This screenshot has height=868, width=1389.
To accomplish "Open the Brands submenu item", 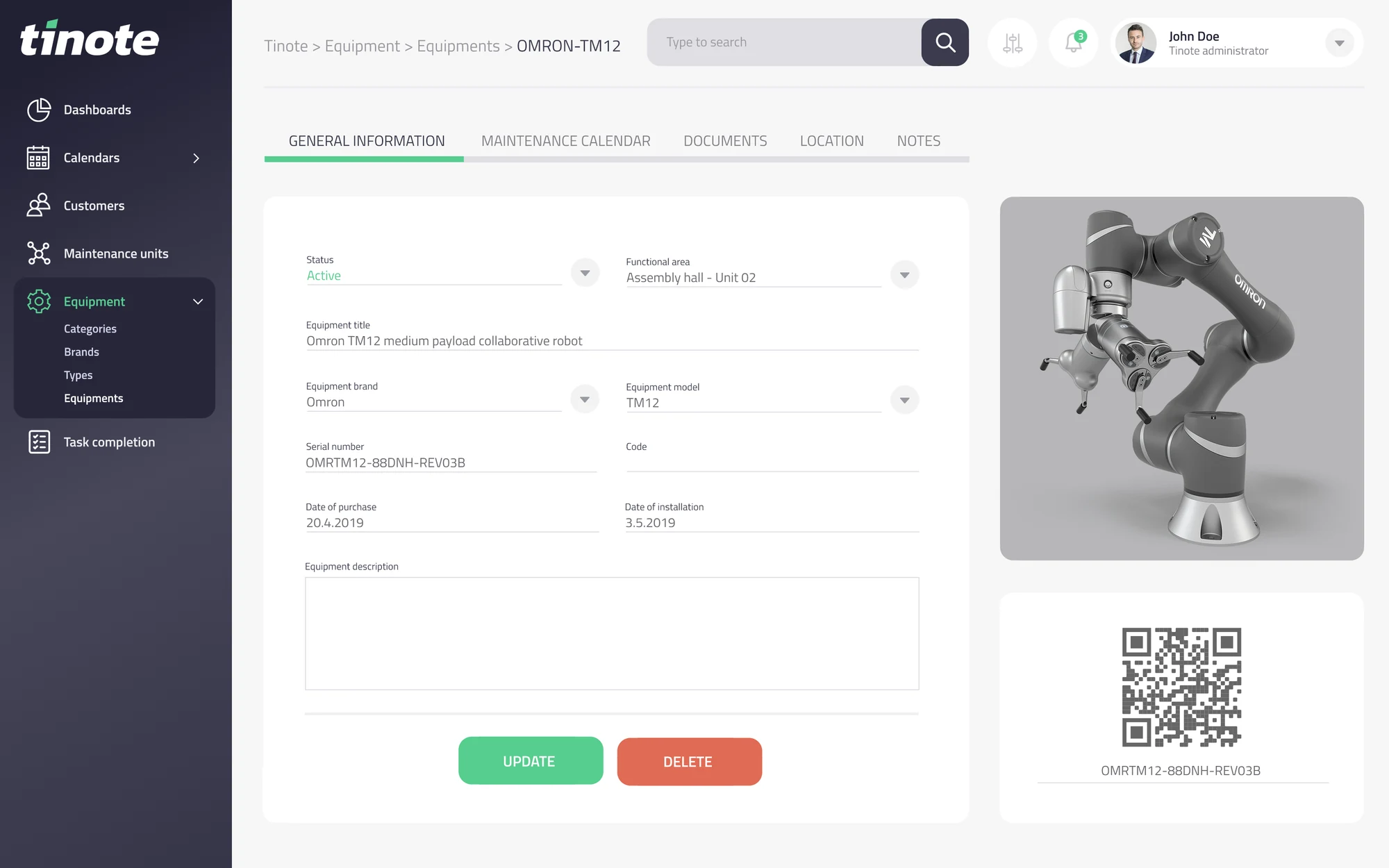I will tap(81, 352).
